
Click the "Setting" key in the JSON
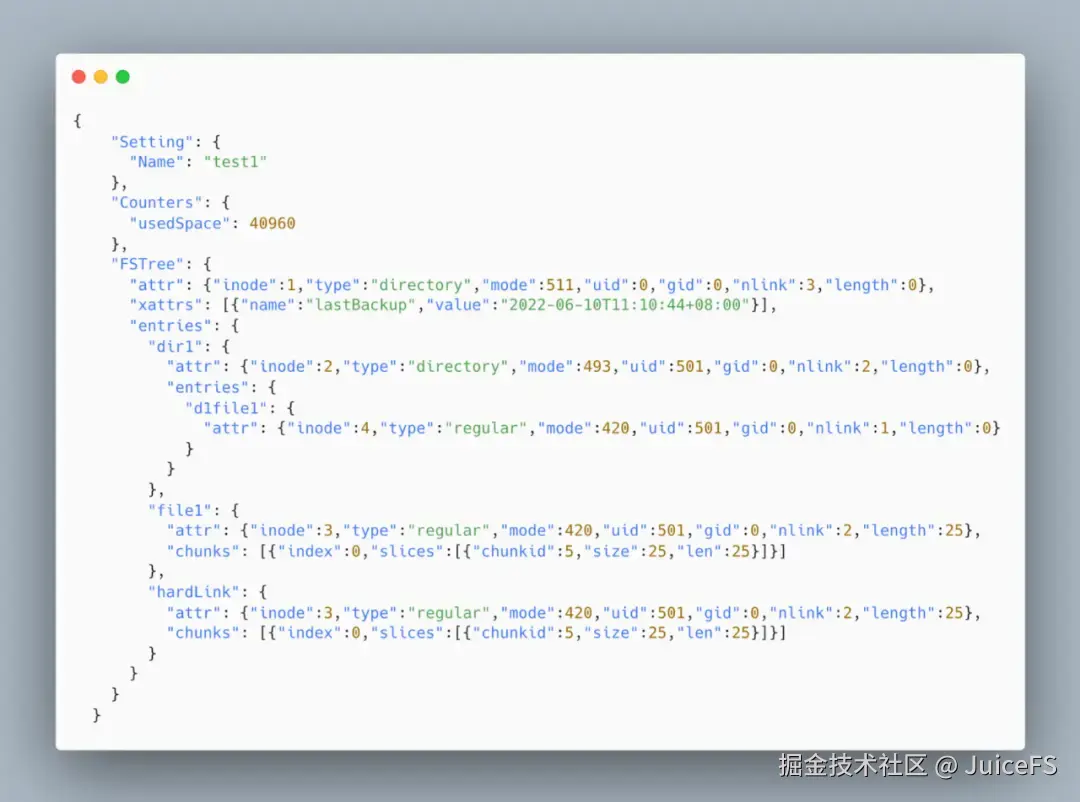tap(152, 142)
